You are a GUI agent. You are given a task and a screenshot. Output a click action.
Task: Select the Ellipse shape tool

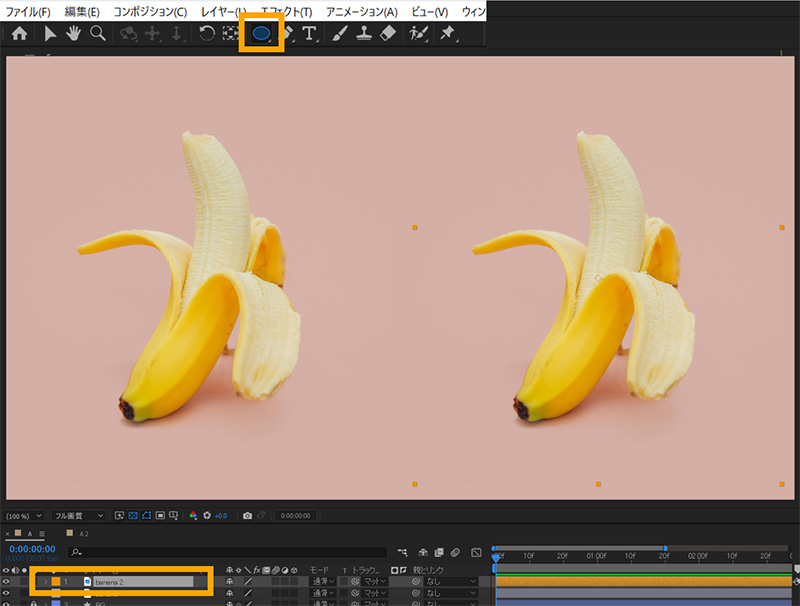point(261,34)
